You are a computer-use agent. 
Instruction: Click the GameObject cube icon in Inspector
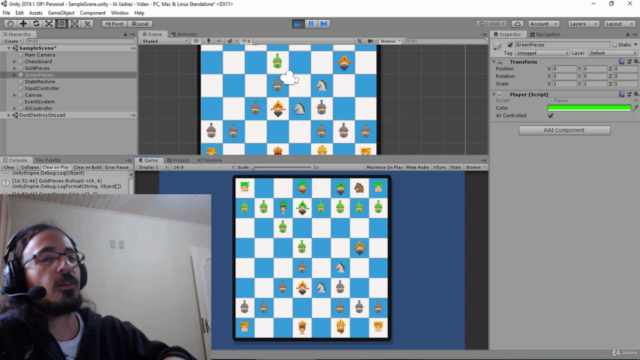(x=498, y=46)
